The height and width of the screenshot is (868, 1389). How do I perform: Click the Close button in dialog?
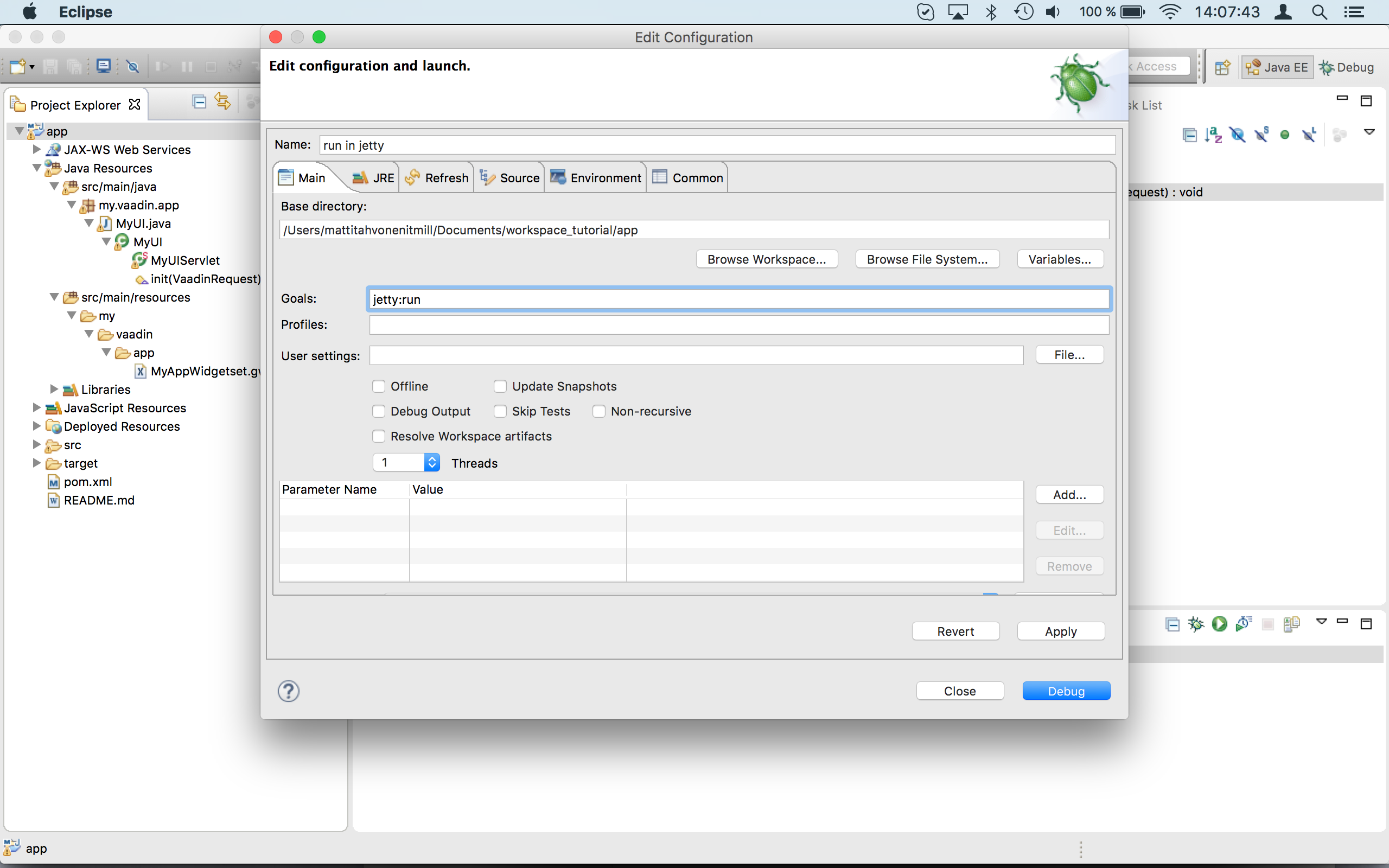(x=960, y=691)
